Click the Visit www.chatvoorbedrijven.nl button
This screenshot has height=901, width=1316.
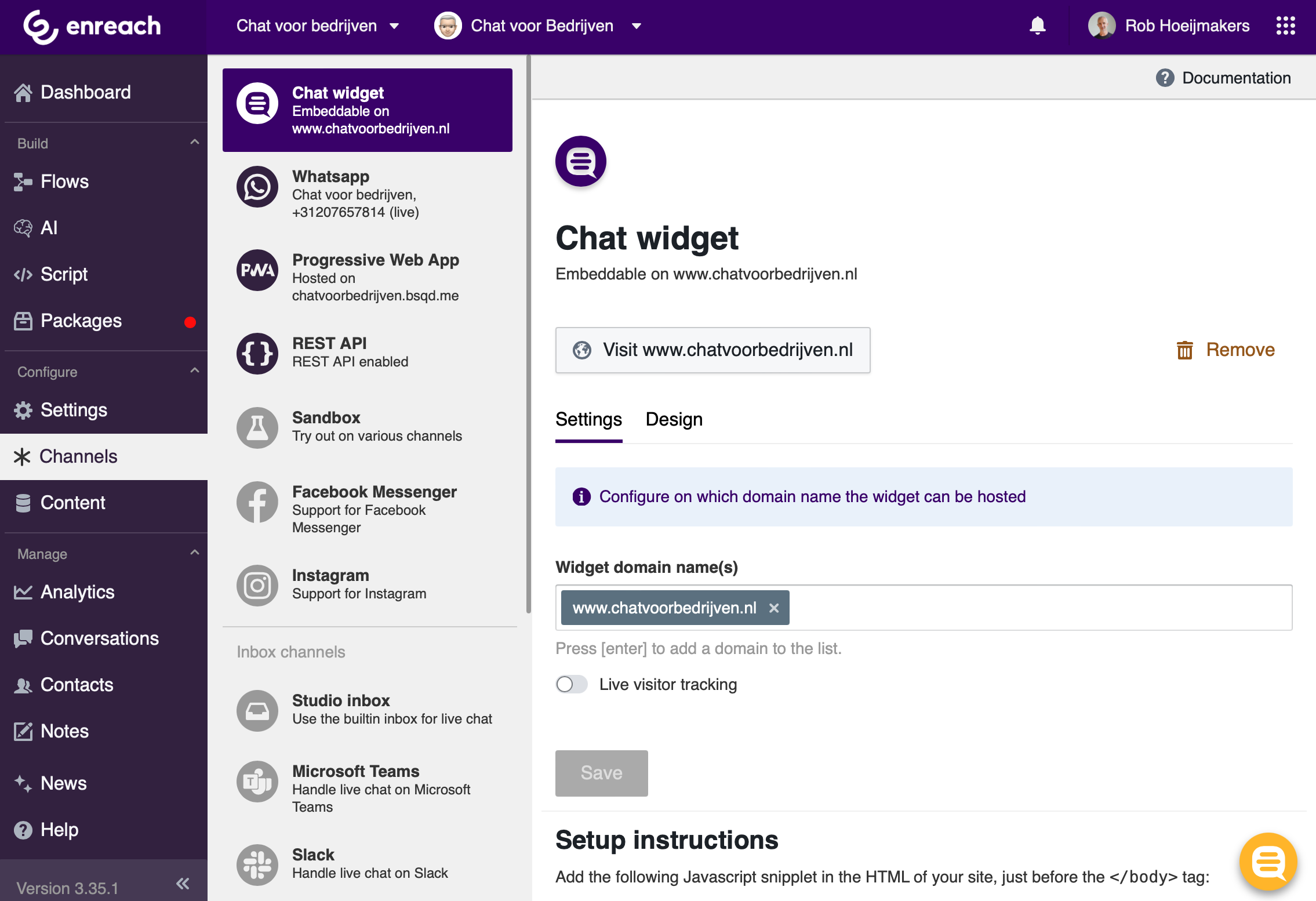click(712, 350)
